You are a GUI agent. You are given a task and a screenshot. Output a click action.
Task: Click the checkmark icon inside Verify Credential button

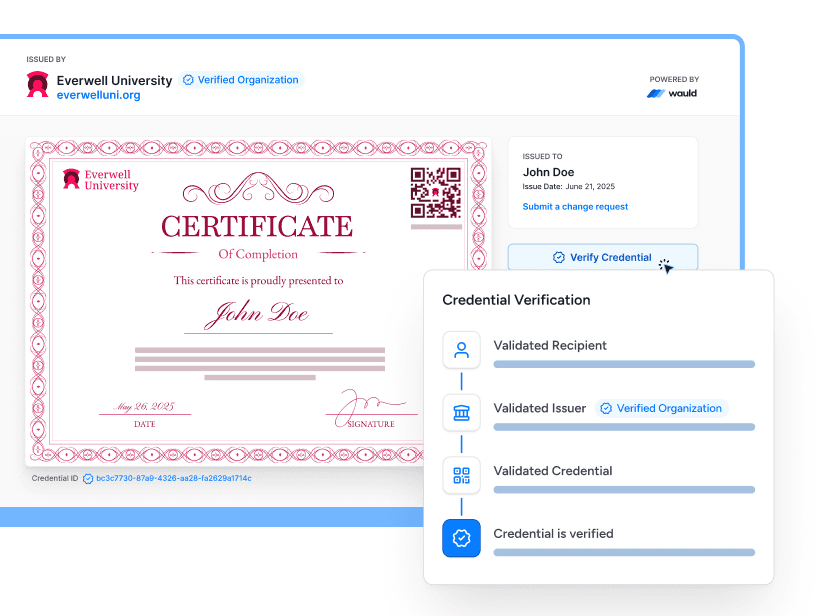click(x=559, y=257)
